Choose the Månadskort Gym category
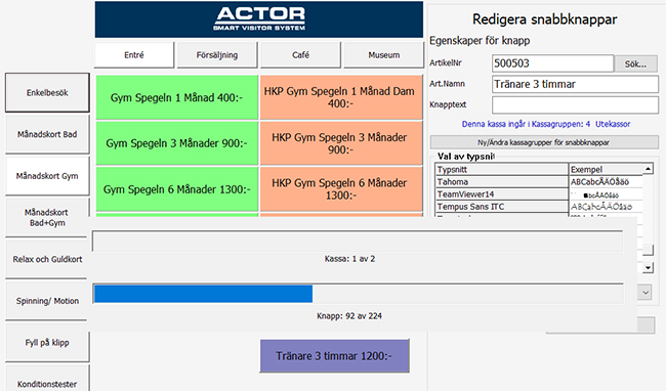Viewport: 666px width, 391px height. [47, 176]
